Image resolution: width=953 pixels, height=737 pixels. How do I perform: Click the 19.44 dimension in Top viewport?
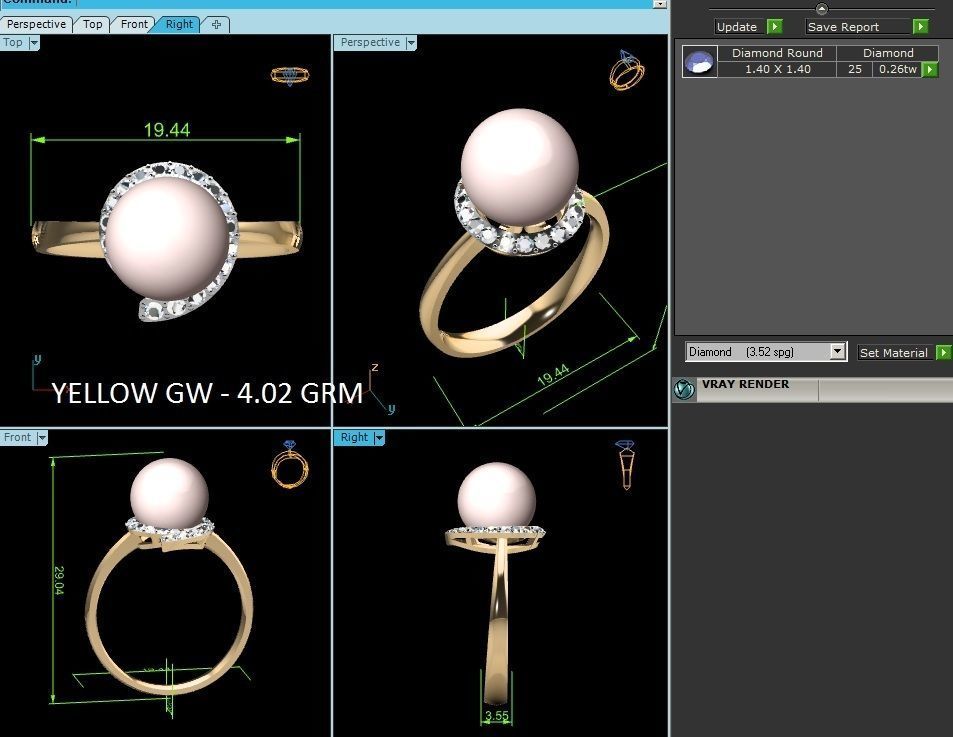coord(167,130)
